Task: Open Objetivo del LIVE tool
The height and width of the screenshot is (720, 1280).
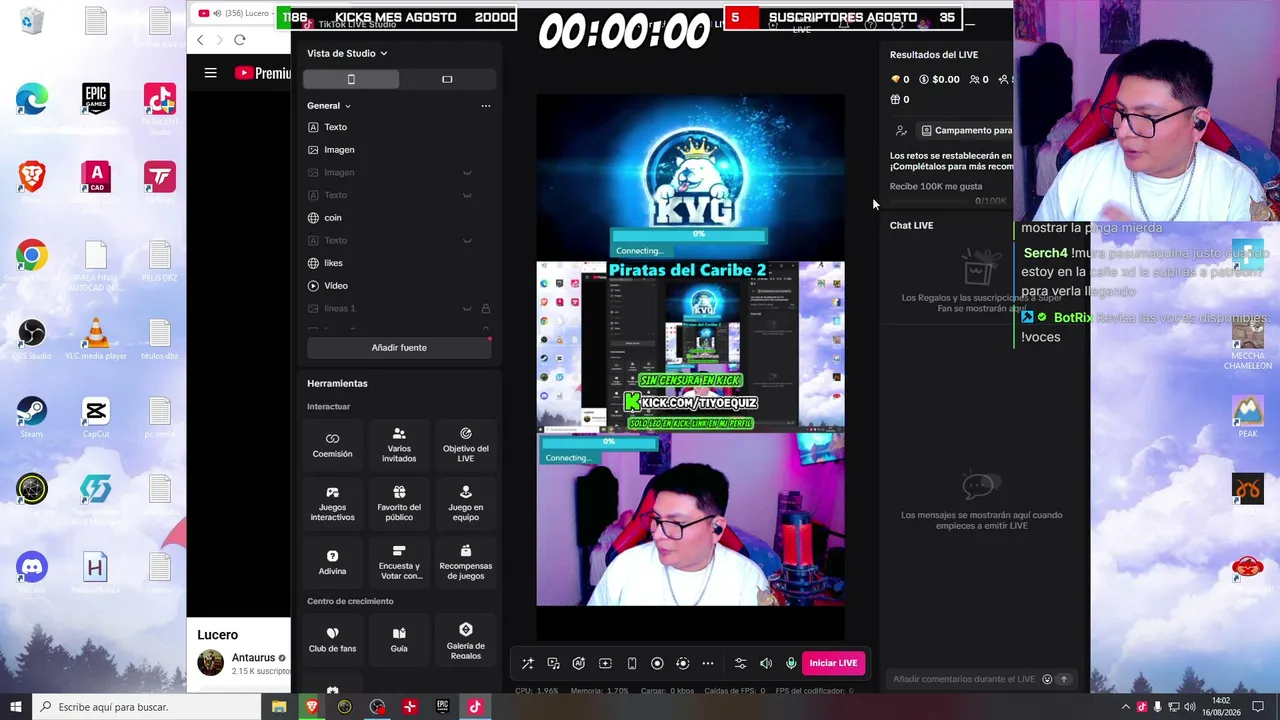Action: (x=466, y=445)
